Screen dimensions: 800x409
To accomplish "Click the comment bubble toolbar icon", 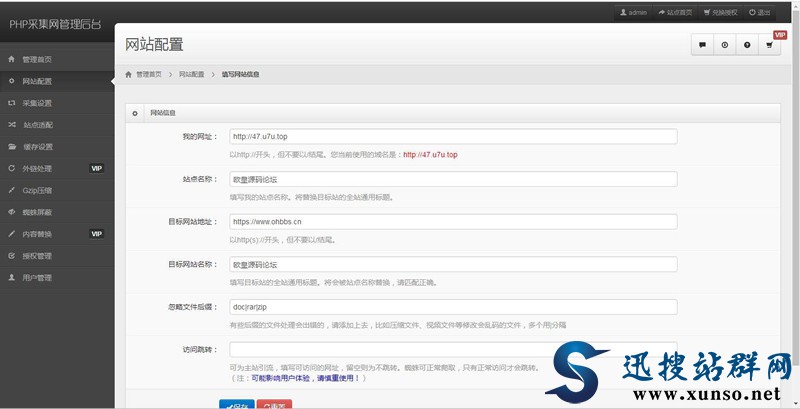I will (703, 45).
